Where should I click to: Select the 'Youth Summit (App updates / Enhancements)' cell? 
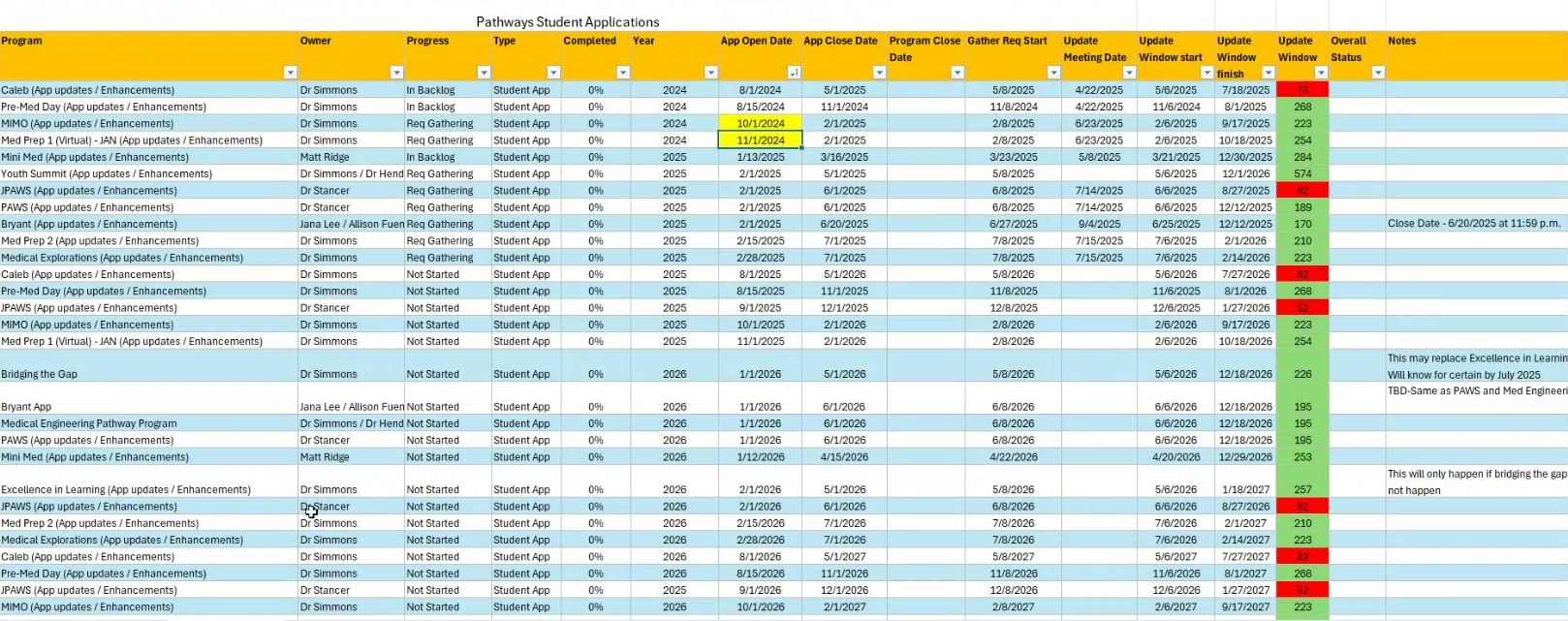coord(149,174)
